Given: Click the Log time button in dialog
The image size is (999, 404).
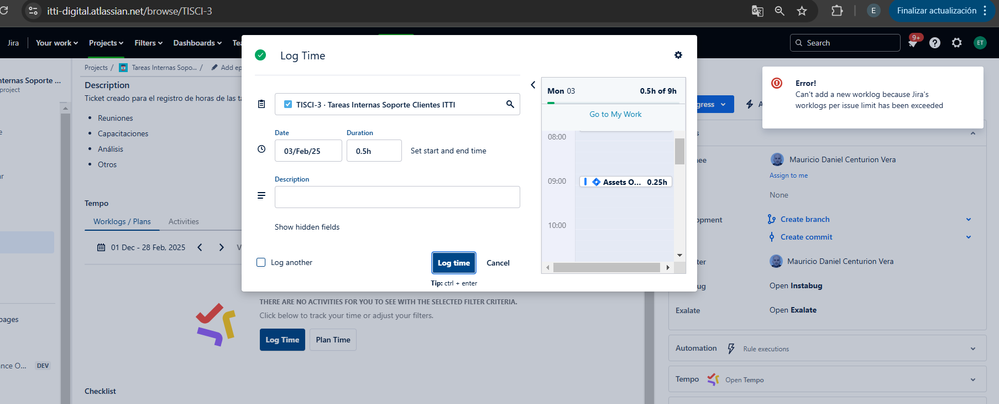Looking at the screenshot, I should [x=454, y=263].
